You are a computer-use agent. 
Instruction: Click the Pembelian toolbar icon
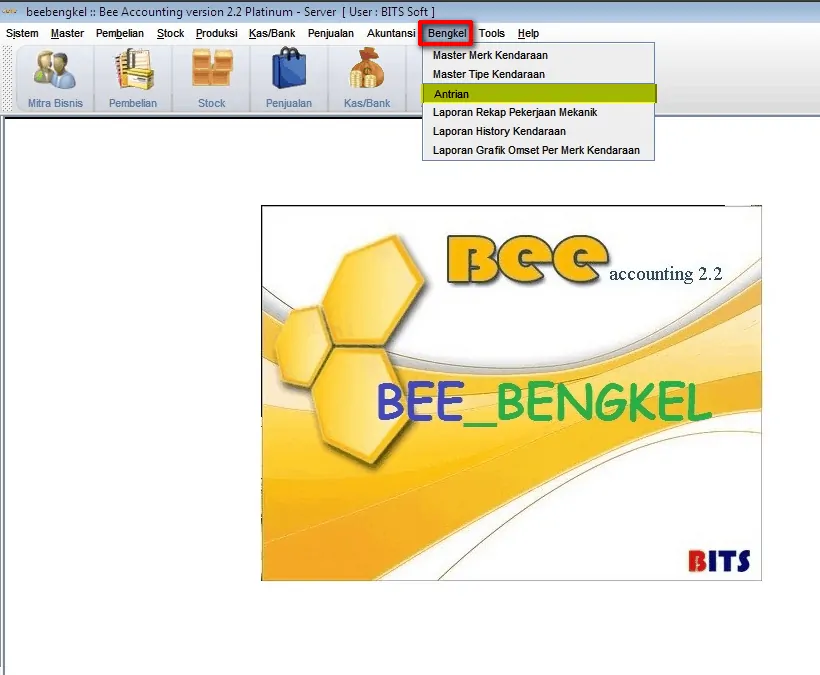click(133, 78)
